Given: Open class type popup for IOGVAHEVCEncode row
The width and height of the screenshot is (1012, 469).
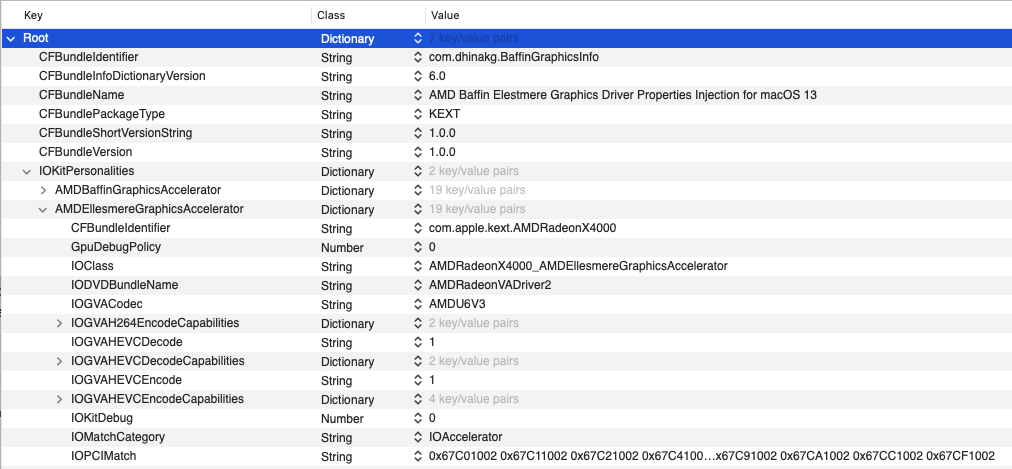Looking at the screenshot, I should point(418,380).
